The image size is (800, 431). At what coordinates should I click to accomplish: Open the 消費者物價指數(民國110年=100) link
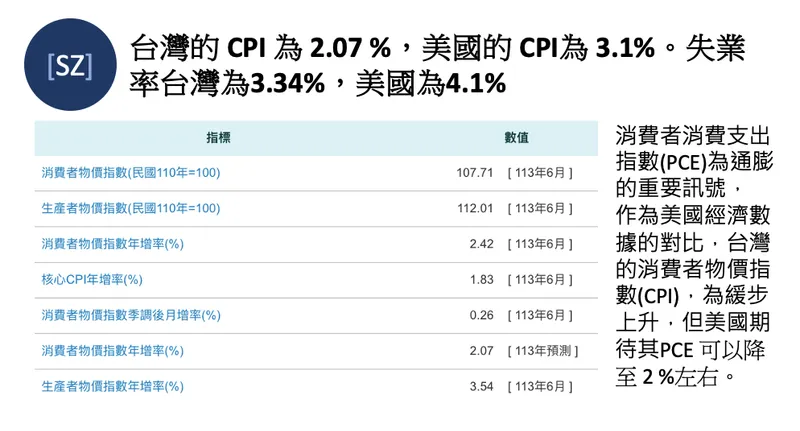tap(130, 173)
